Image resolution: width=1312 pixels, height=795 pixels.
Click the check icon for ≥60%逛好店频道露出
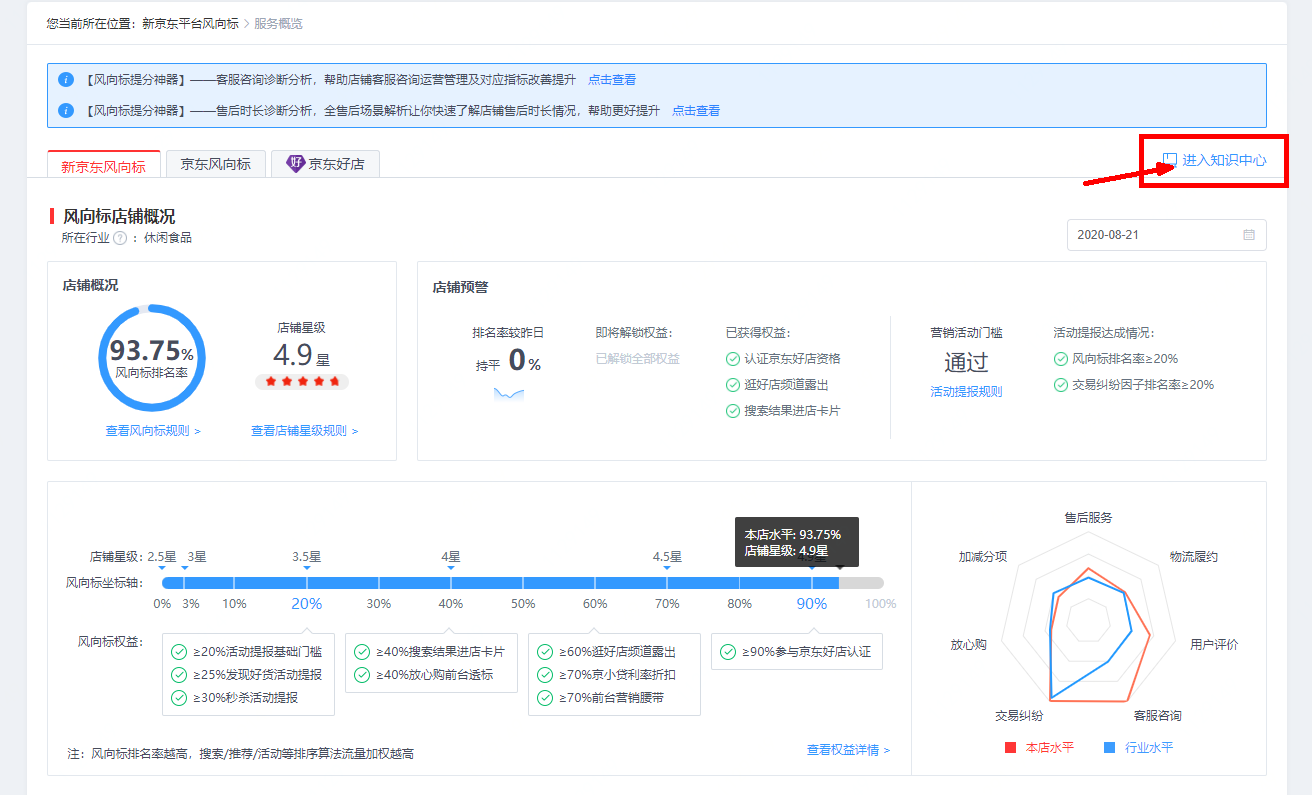(545, 652)
